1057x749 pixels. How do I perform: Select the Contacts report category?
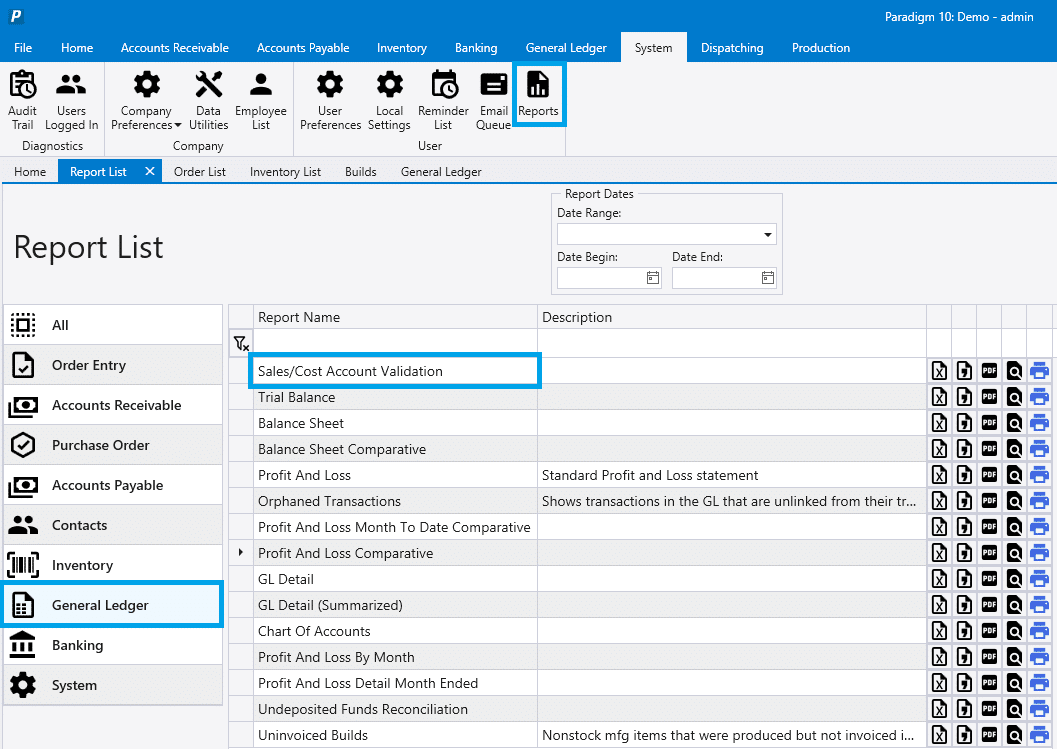click(x=113, y=525)
